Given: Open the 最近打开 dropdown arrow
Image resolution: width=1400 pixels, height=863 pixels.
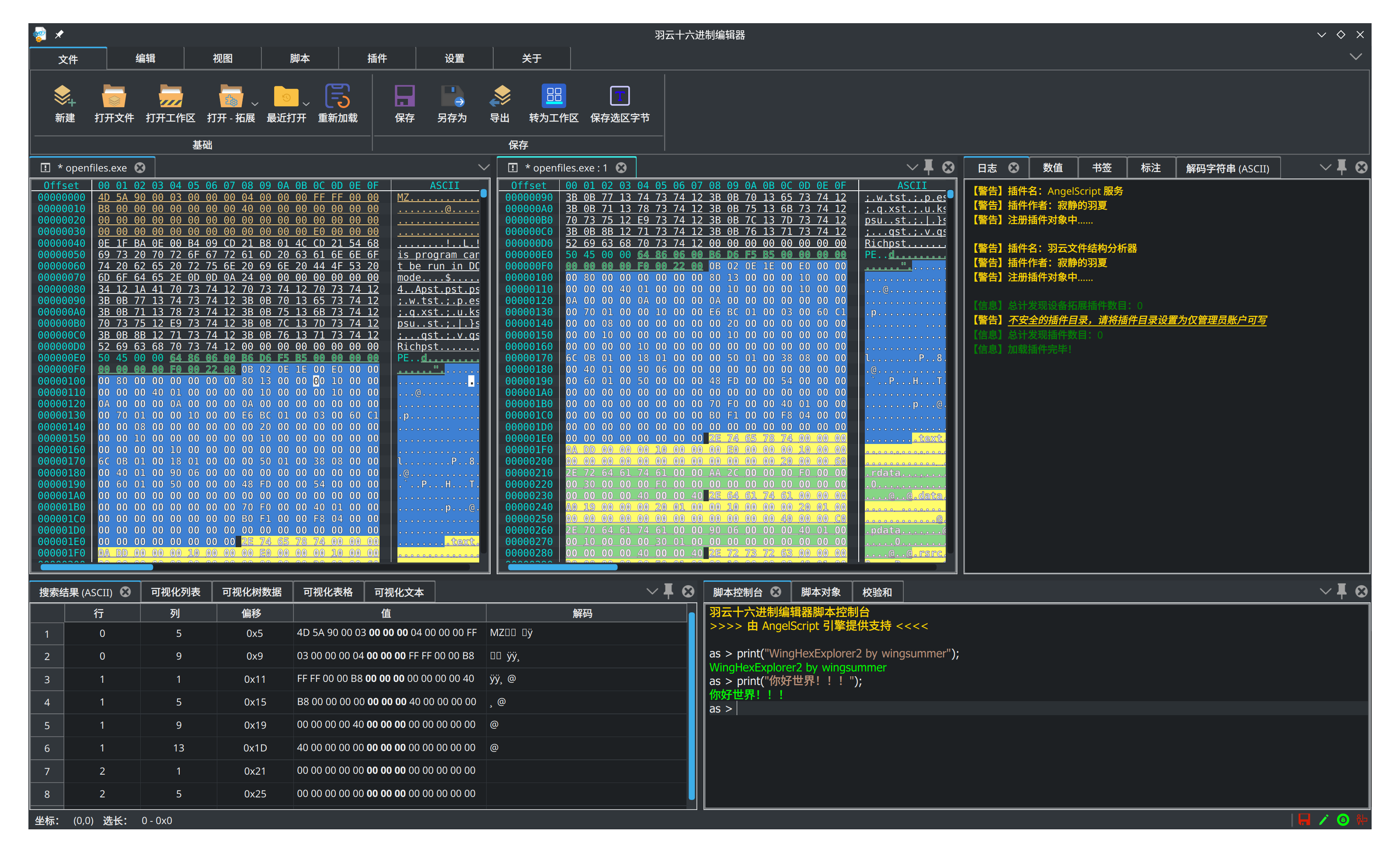Looking at the screenshot, I should point(306,104).
